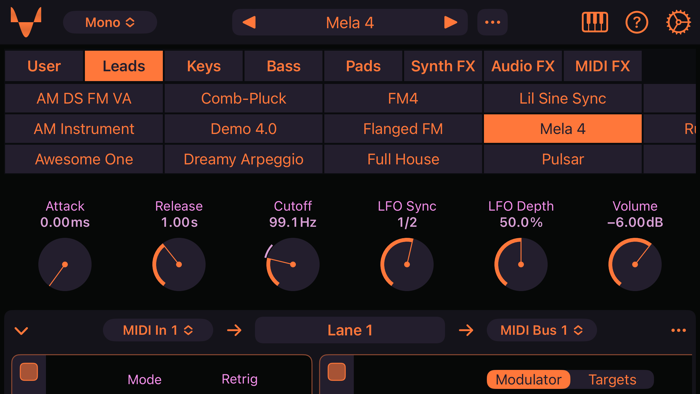Load the Lil Sine Sync preset
700x394 pixels.
(x=562, y=98)
